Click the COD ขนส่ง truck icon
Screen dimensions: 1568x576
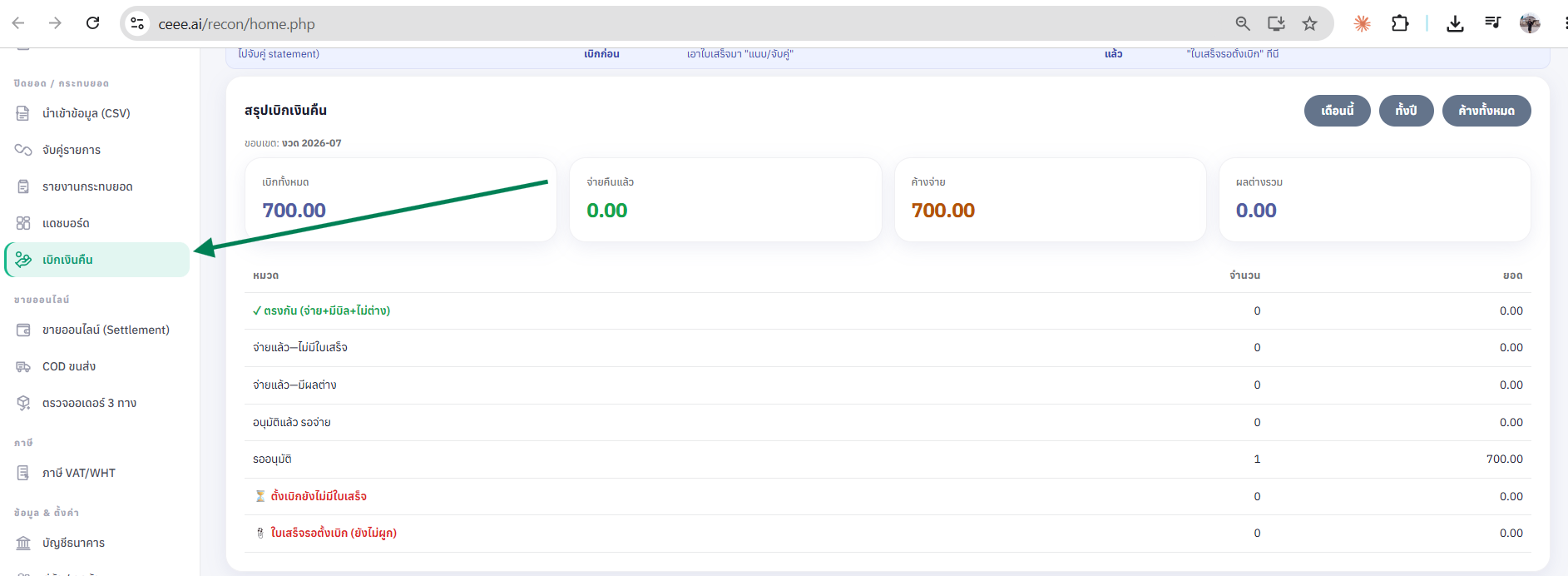point(23,366)
